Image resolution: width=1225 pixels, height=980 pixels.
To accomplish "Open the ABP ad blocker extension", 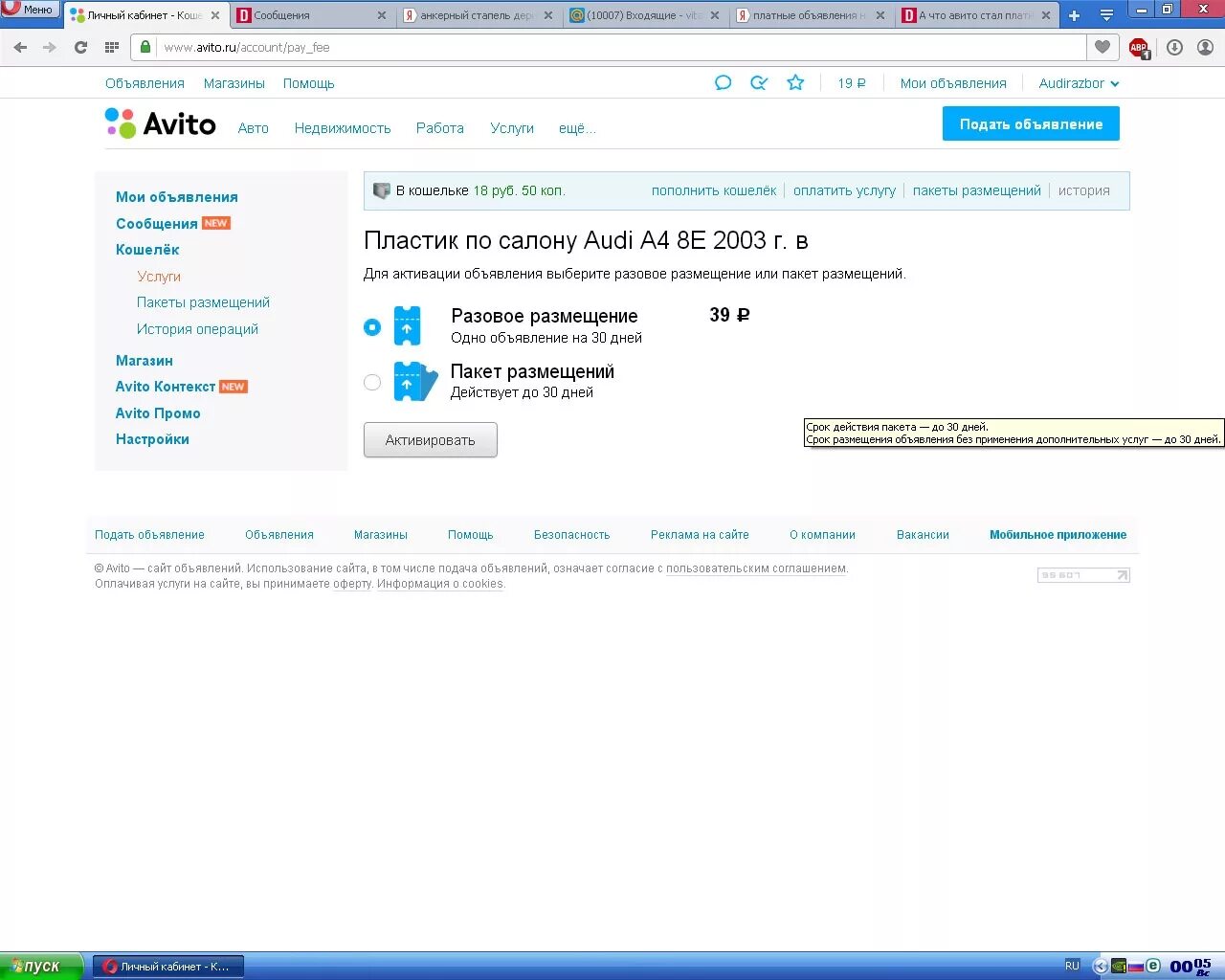I will point(1139,47).
